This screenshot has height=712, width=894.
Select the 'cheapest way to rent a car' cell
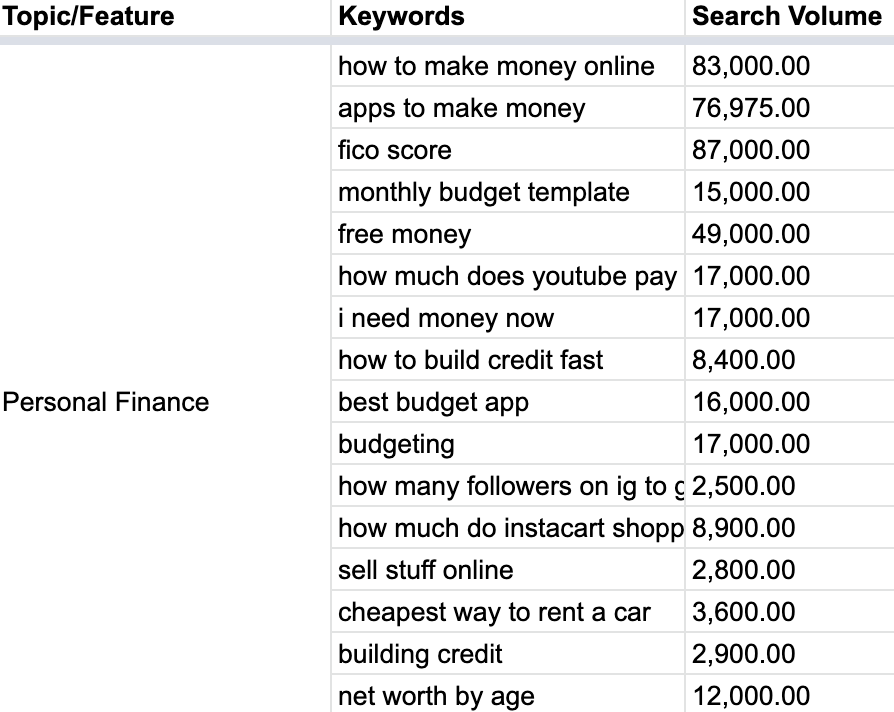(494, 613)
